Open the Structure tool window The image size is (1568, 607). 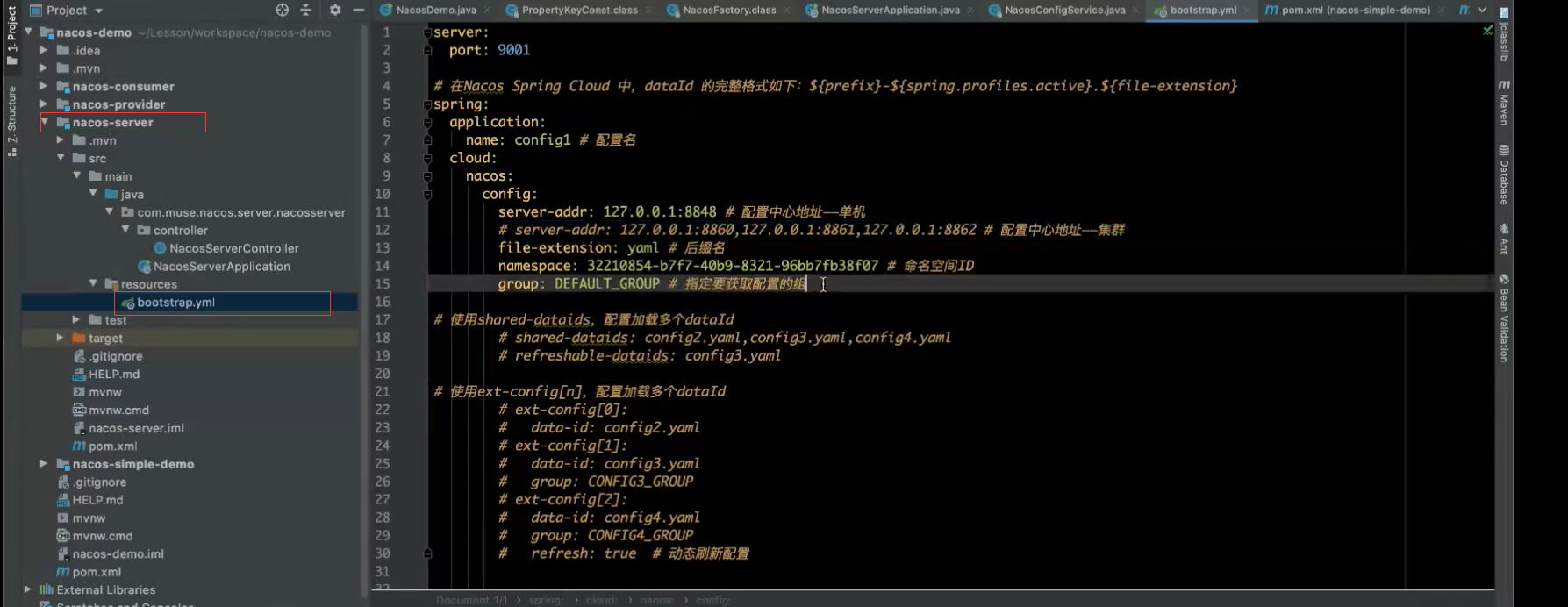point(11,121)
